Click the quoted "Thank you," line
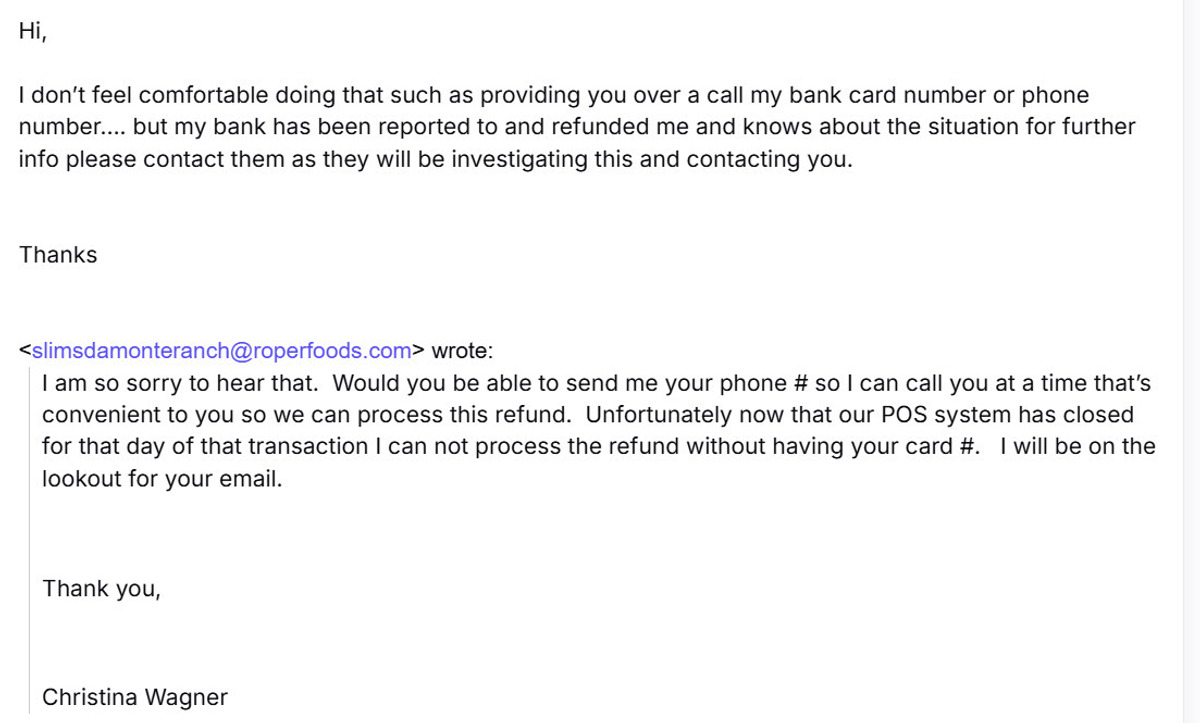 click(101, 589)
